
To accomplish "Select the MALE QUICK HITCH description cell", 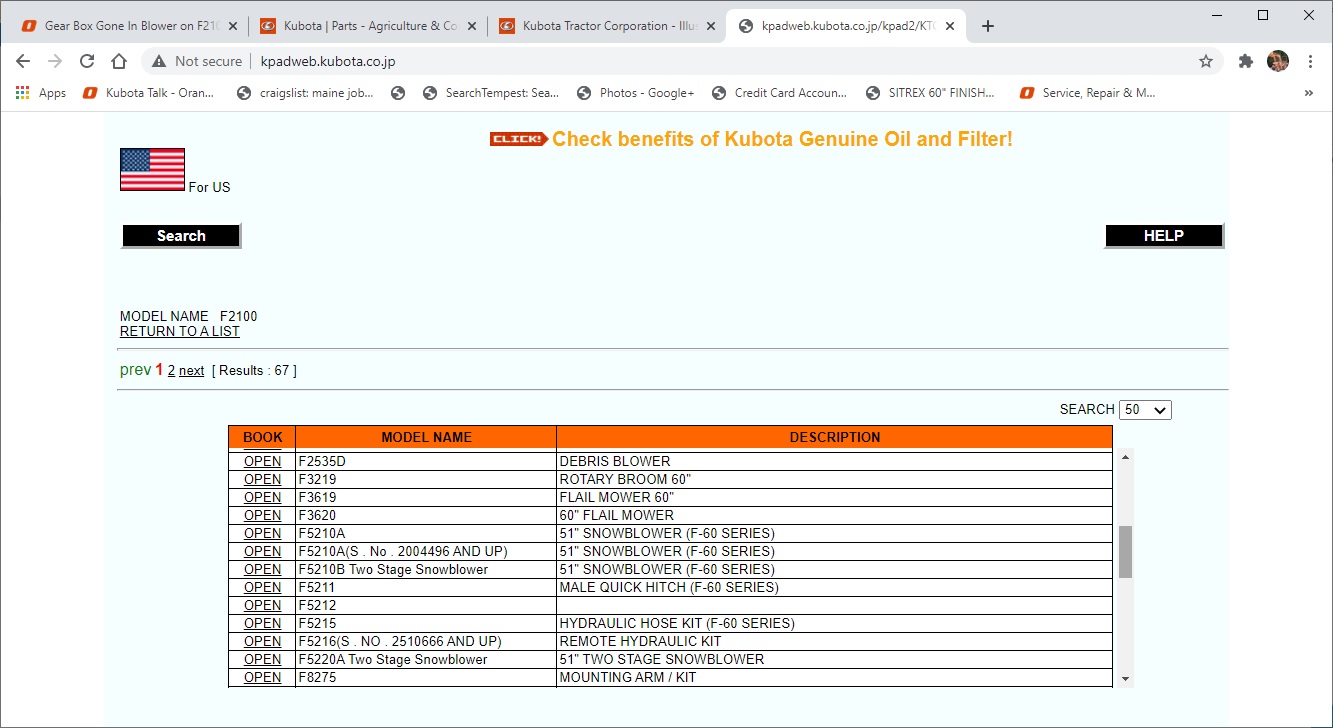I will 834,587.
